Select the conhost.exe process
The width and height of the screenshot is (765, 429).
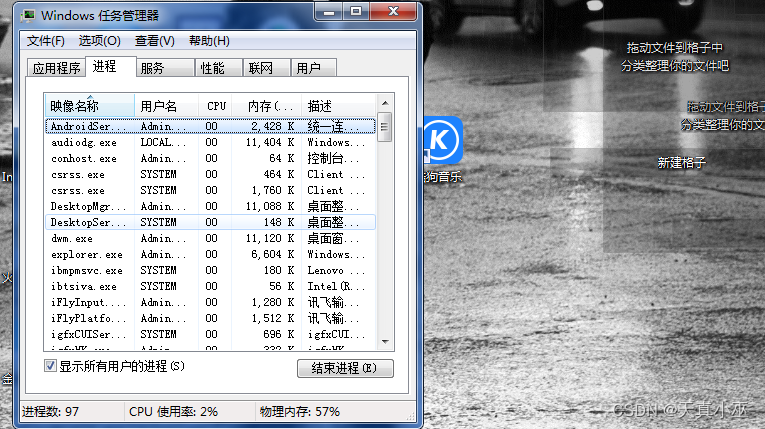210,159
